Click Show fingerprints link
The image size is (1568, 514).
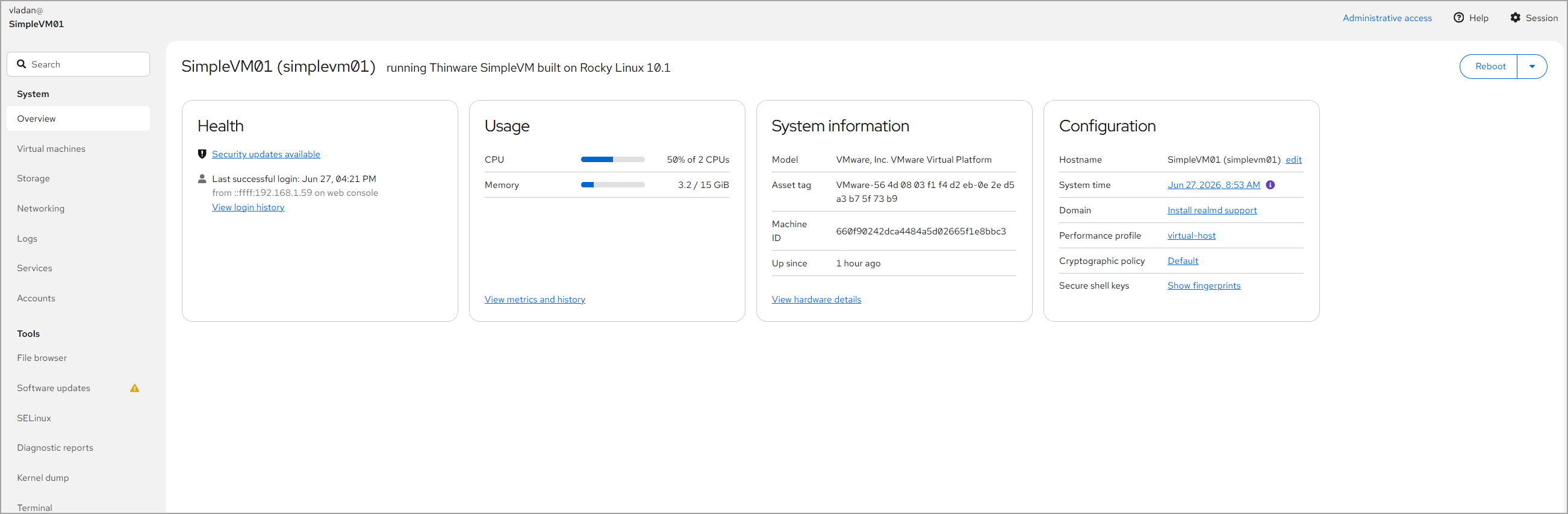1204,286
